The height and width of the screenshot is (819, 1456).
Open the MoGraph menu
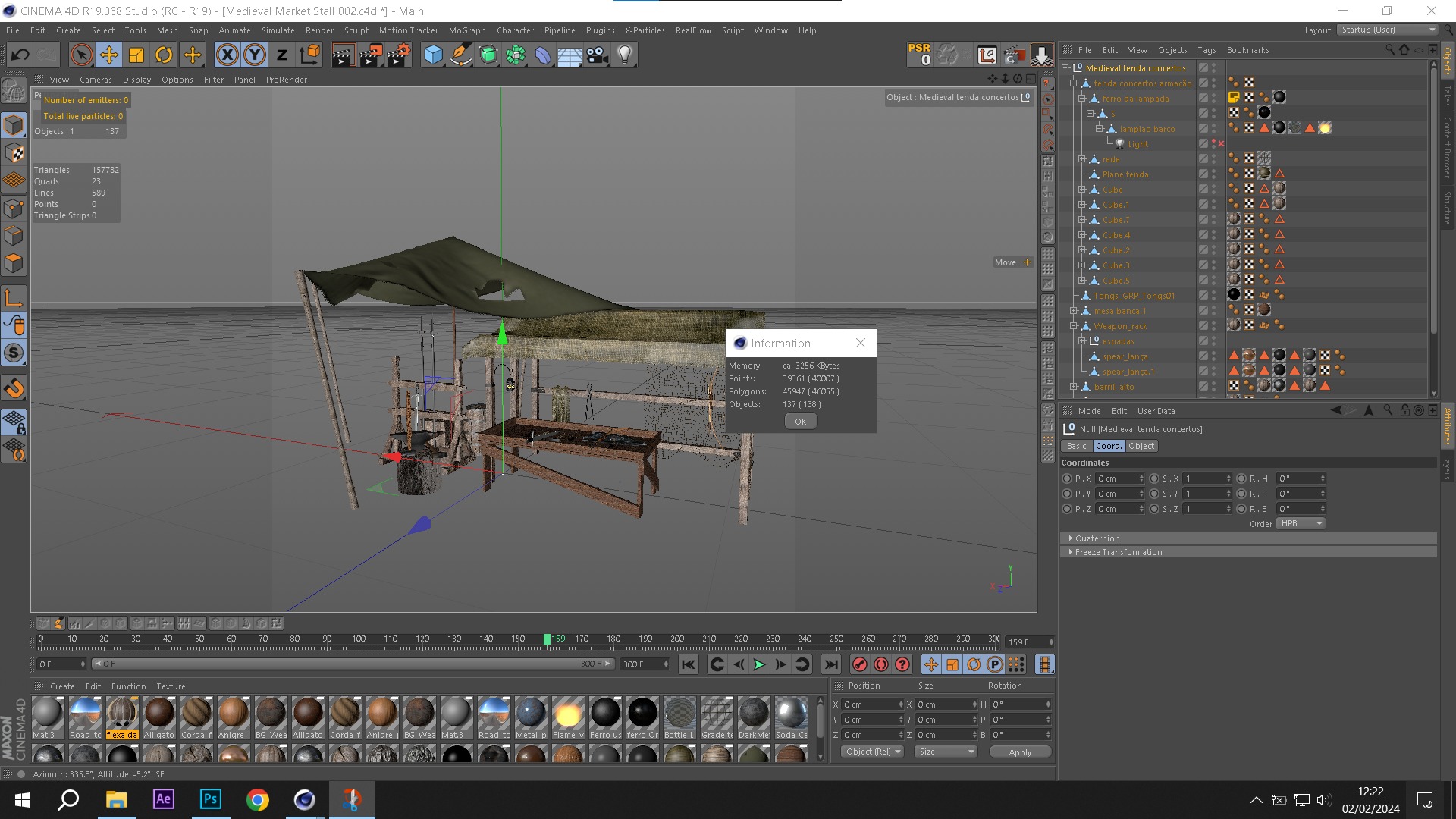466,30
